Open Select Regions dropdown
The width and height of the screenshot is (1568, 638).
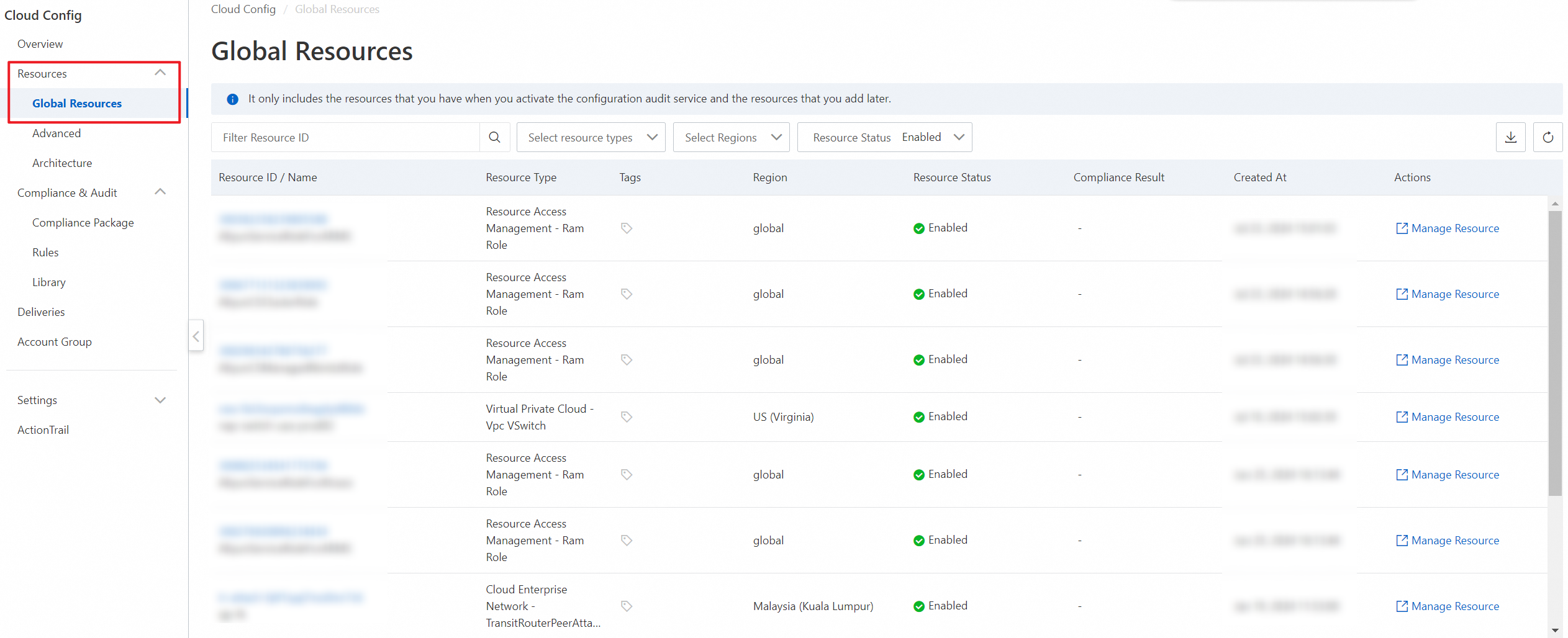tap(731, 137)
